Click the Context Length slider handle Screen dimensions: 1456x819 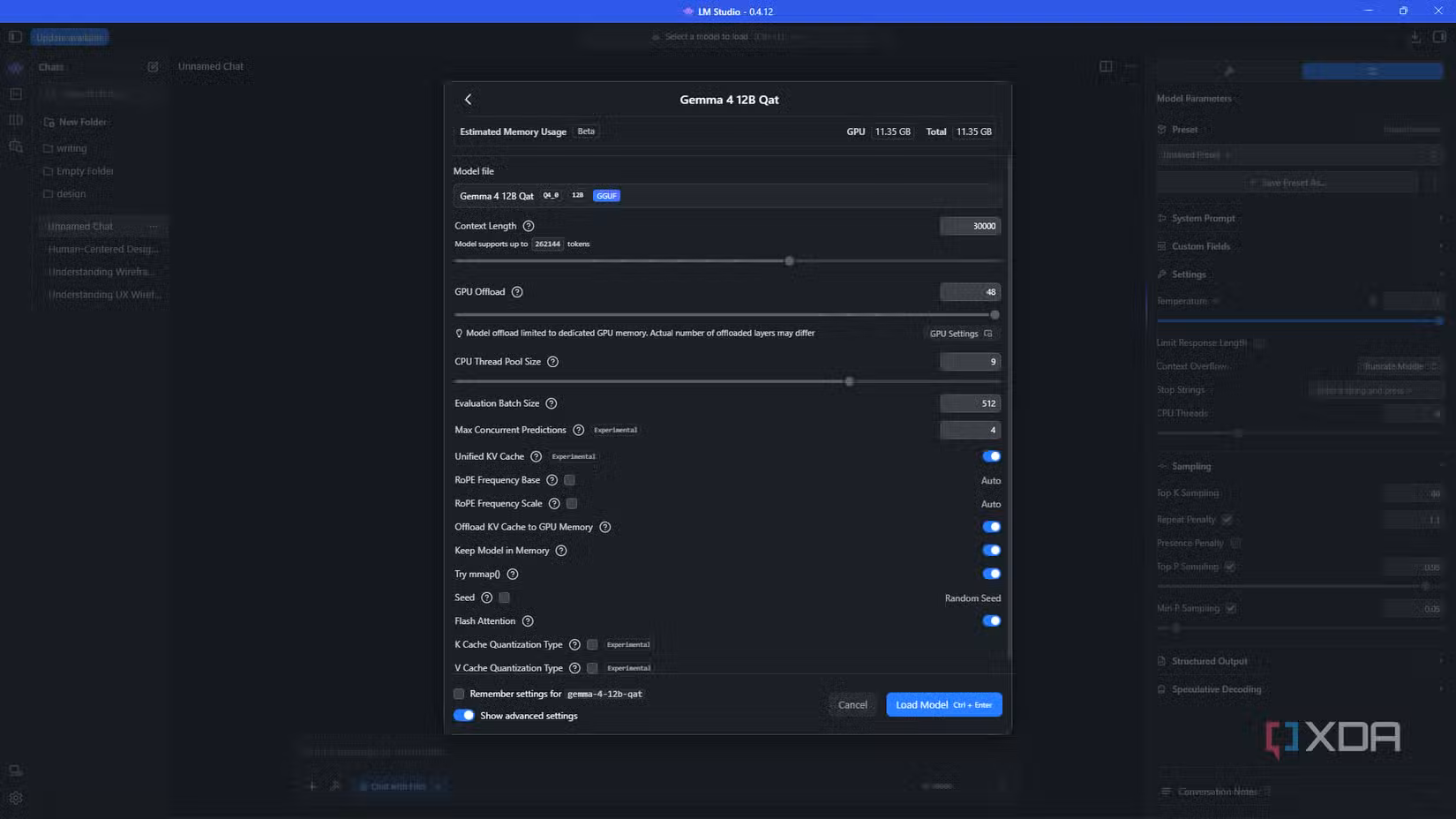point(789,261)
